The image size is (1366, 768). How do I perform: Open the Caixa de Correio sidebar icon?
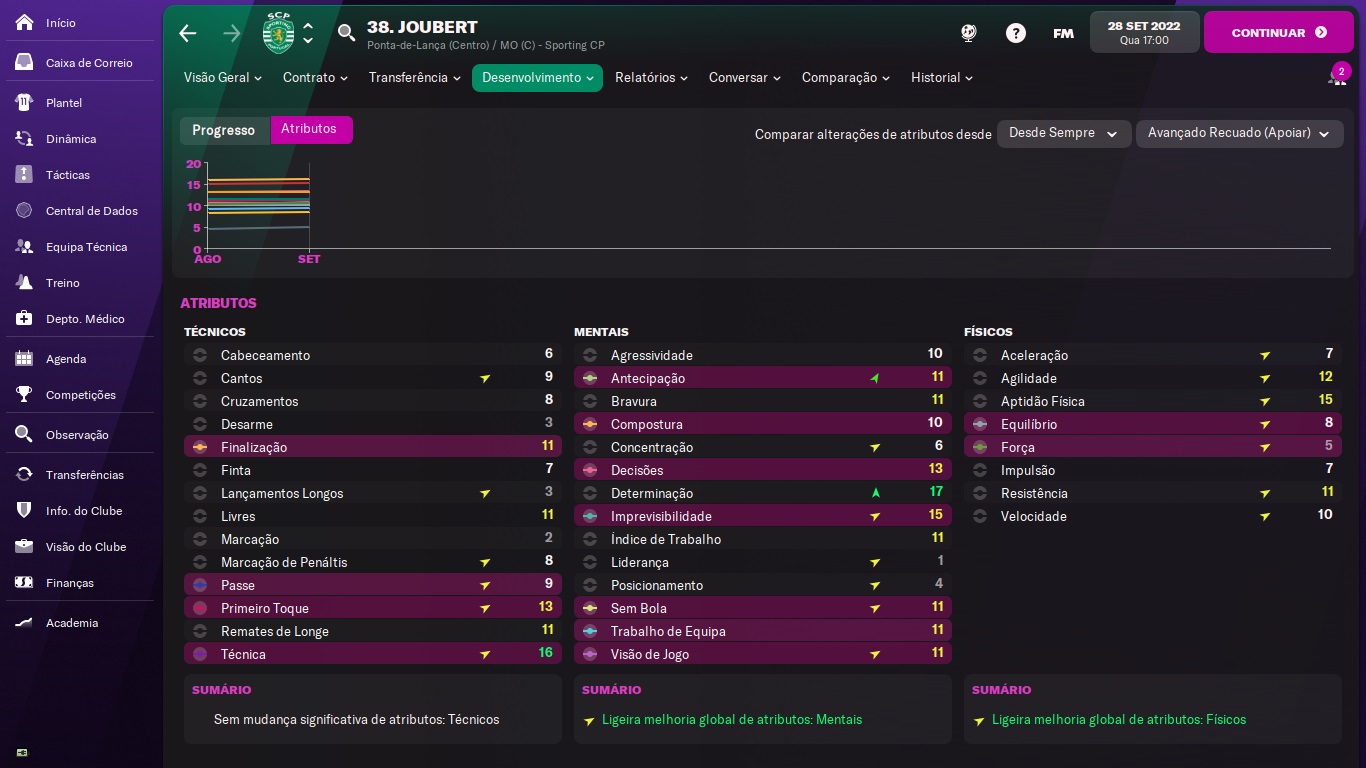pyautogui.click(x=25, y=63)
